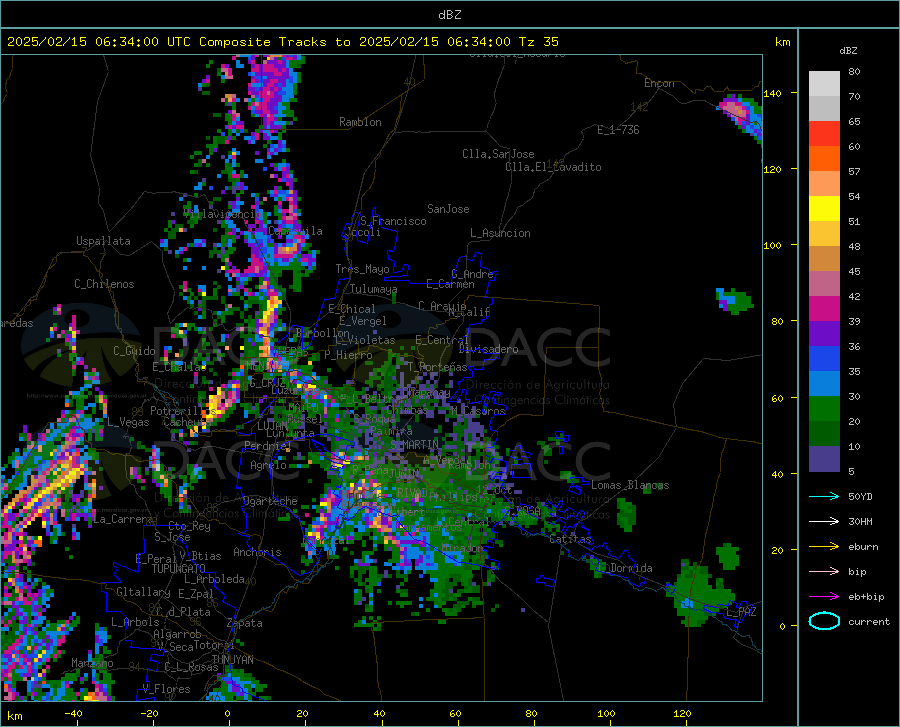Click the Divisadero map label
The width and height of the screenshot is (900, 727).
click(488, 349)
